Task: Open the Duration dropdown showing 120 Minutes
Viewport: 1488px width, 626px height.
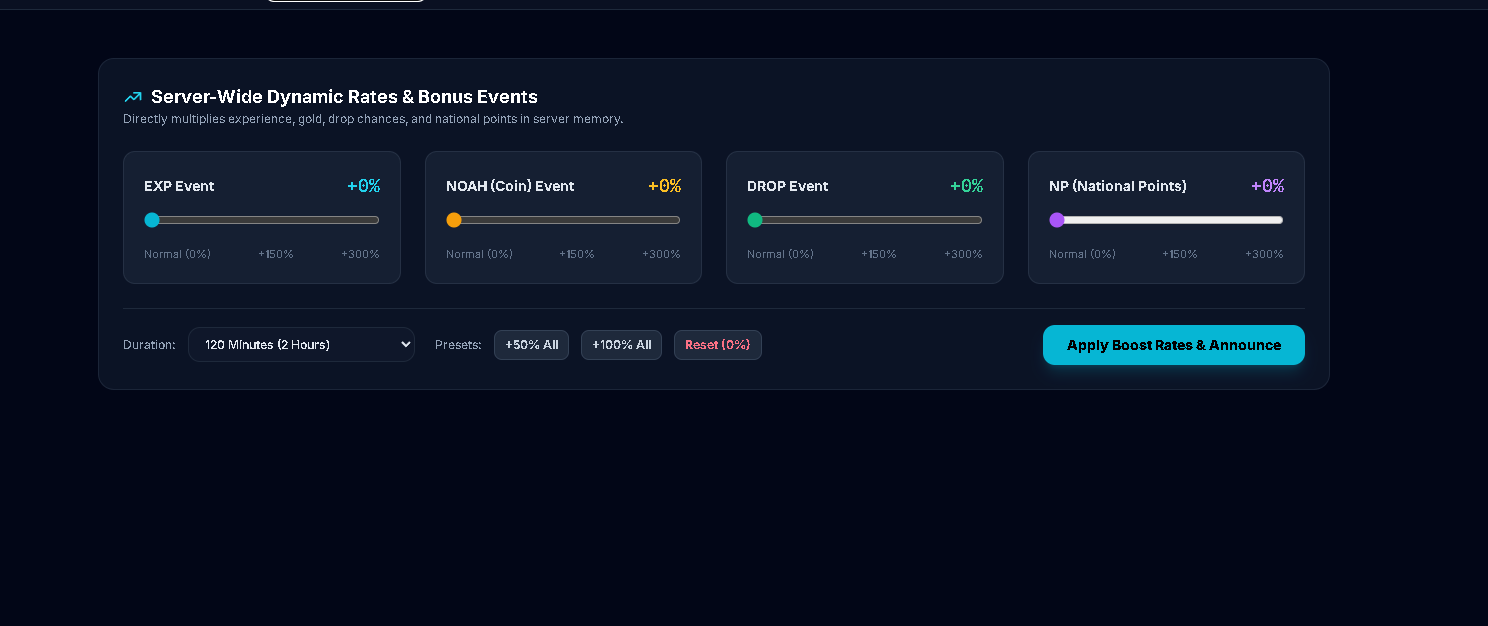Action: 301,344
